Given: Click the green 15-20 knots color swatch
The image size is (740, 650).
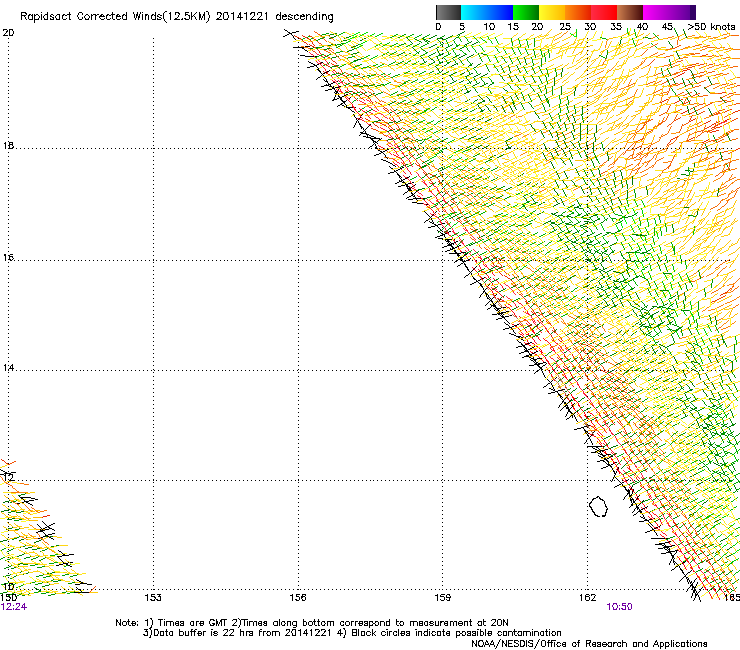Looking at the screenshot, I should pos(526,12).
